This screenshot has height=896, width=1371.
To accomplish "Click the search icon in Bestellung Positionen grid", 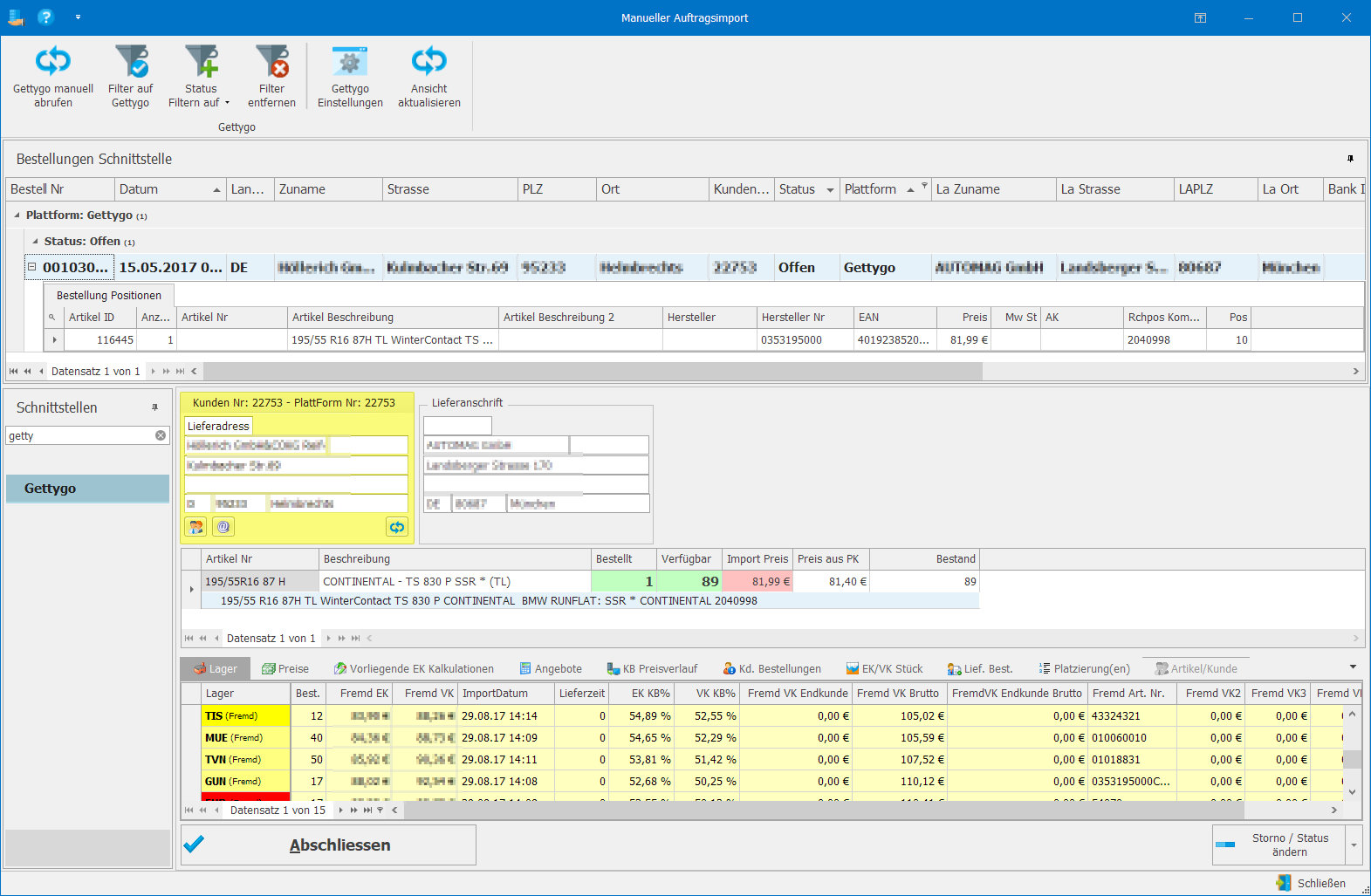I will 51,318.
